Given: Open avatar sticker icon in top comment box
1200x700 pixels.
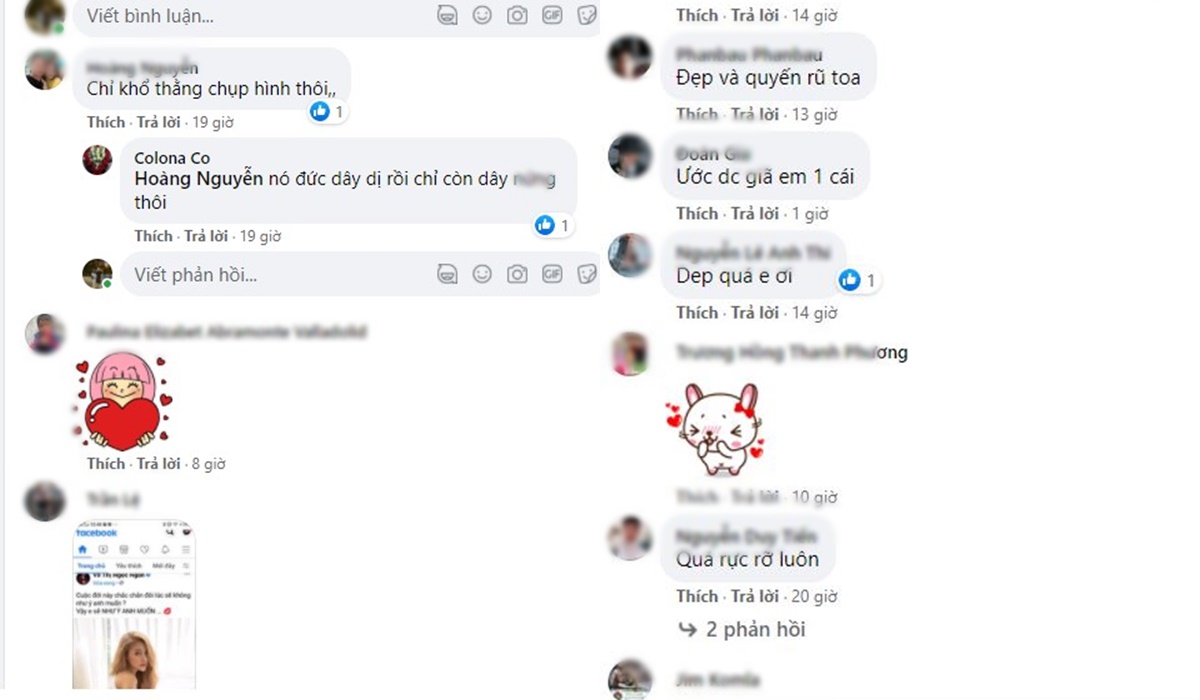Looking at the screenshot, I should pyautogui.click(x=447, y=15).
